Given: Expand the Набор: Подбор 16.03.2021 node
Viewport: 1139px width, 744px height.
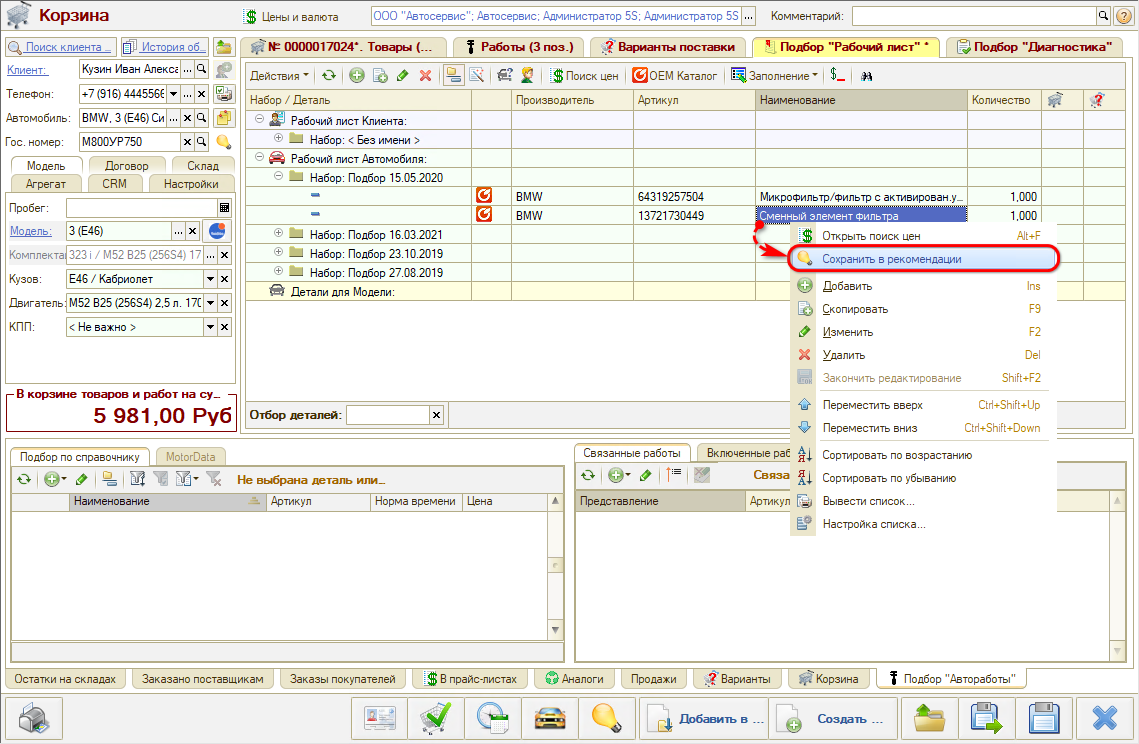Looking at the screenshot, I should (278, 233).
